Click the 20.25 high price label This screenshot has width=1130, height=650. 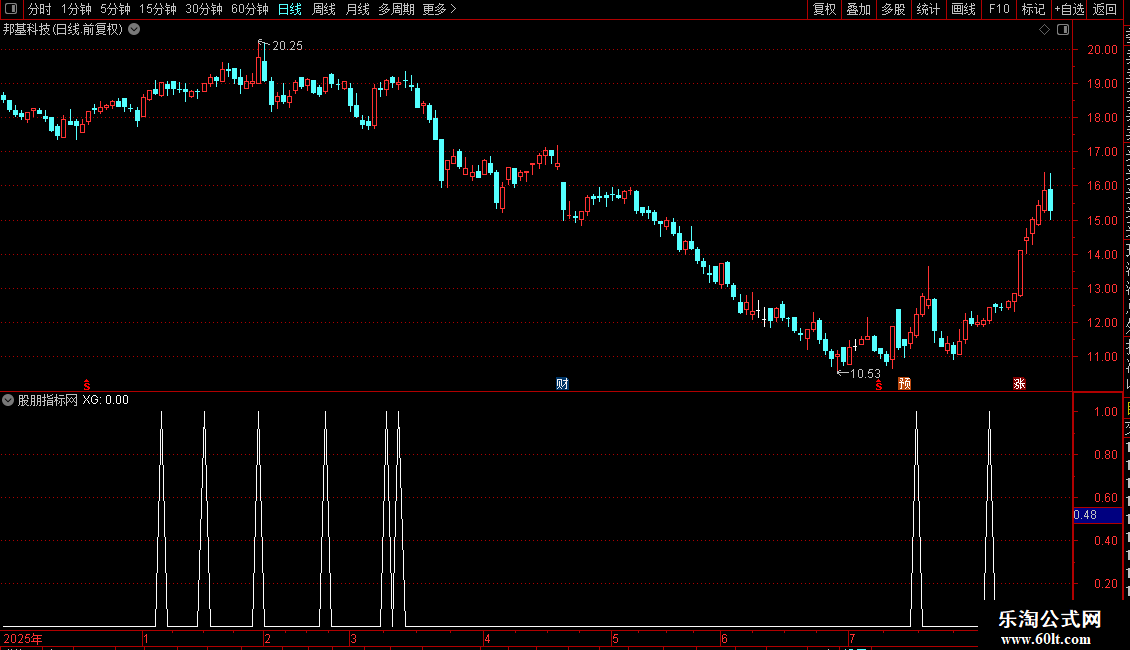pos(287,46)
